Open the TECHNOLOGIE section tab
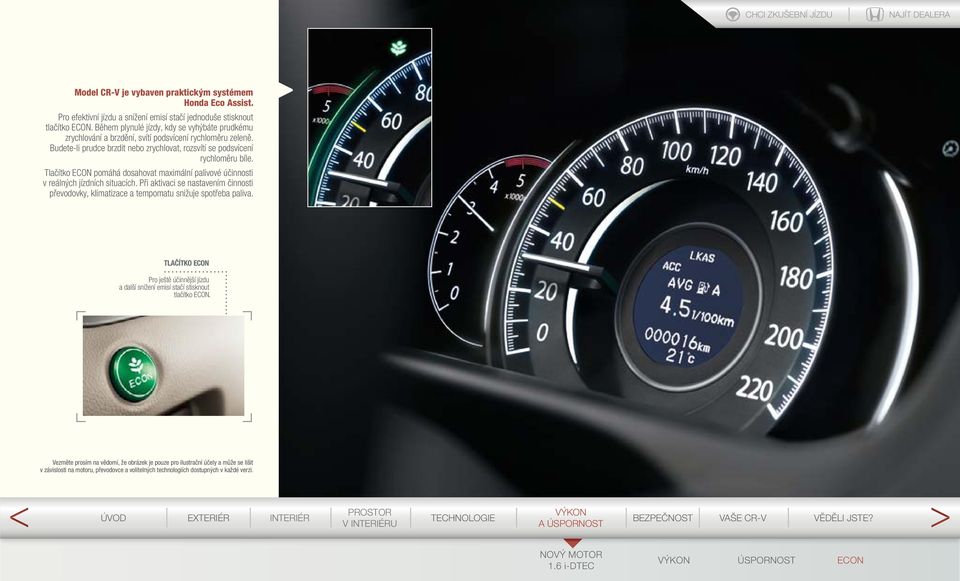This screenshot has width=960, height=581. click(463, 518)
